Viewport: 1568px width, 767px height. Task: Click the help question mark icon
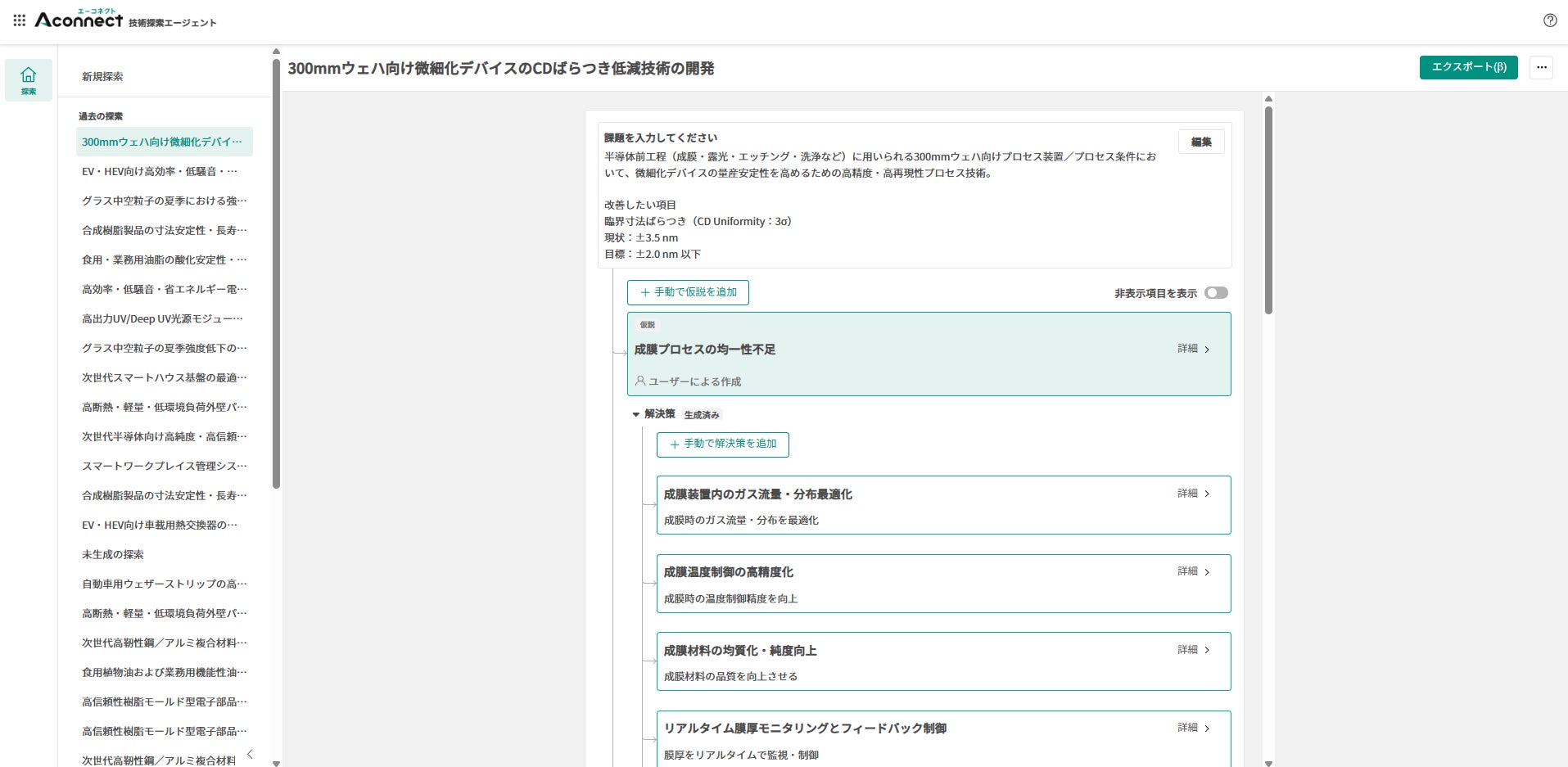click(1549, 20)
